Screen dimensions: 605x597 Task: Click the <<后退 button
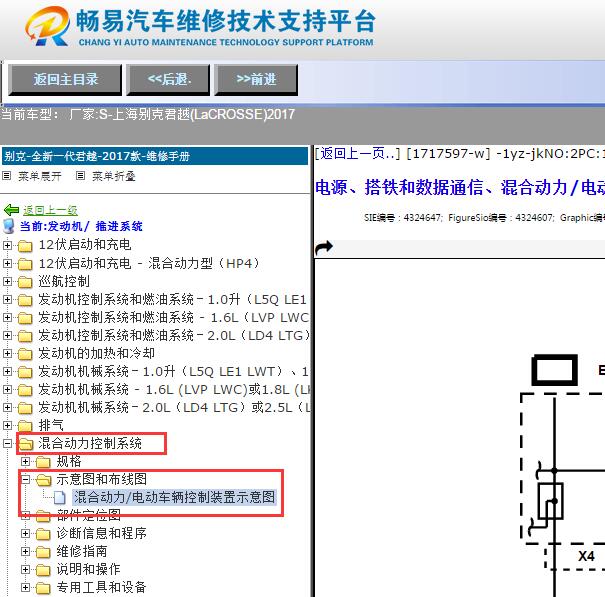click(168, 80)
